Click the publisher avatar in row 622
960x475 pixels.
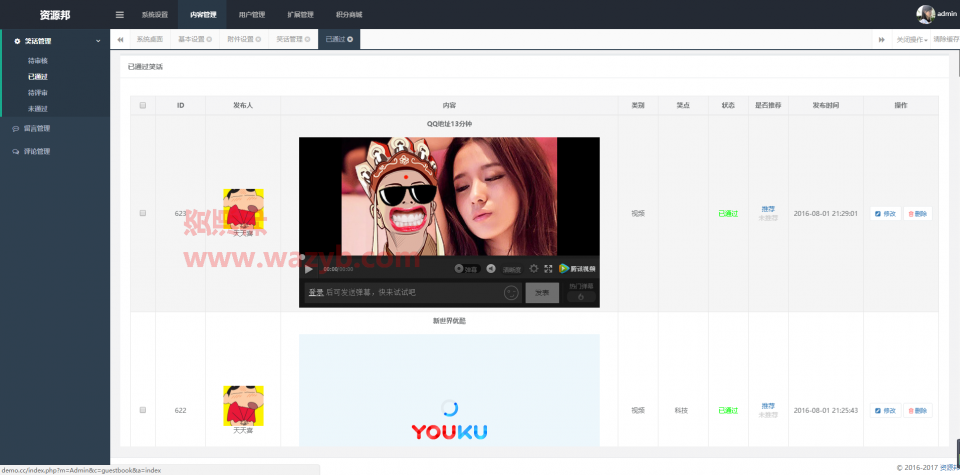coord(243,405)
